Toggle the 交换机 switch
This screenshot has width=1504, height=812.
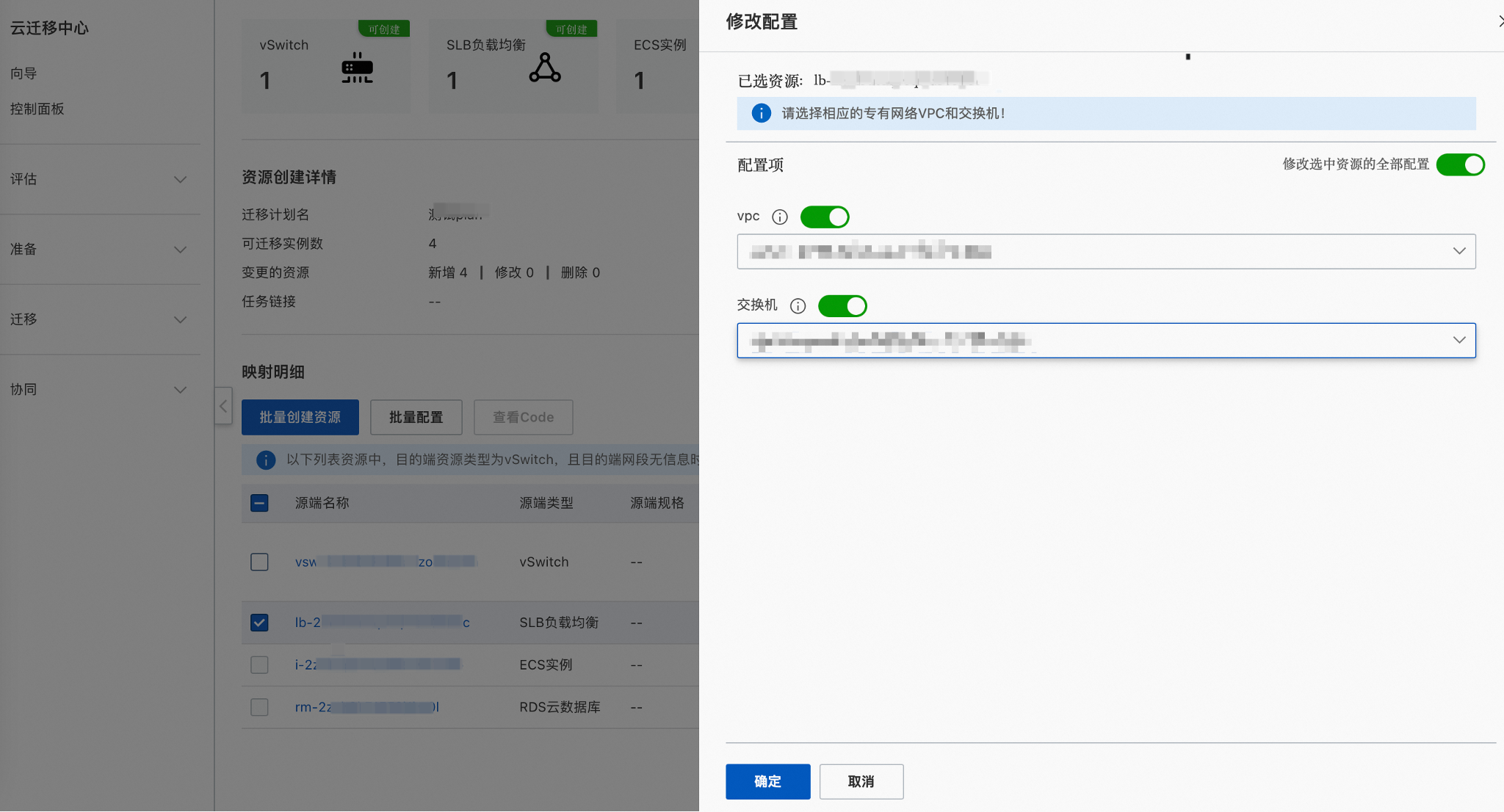(842, 305)
